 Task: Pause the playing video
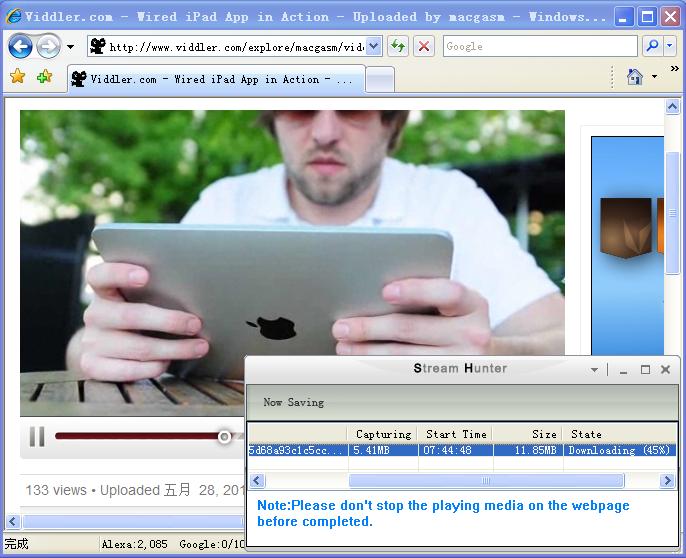37,436
